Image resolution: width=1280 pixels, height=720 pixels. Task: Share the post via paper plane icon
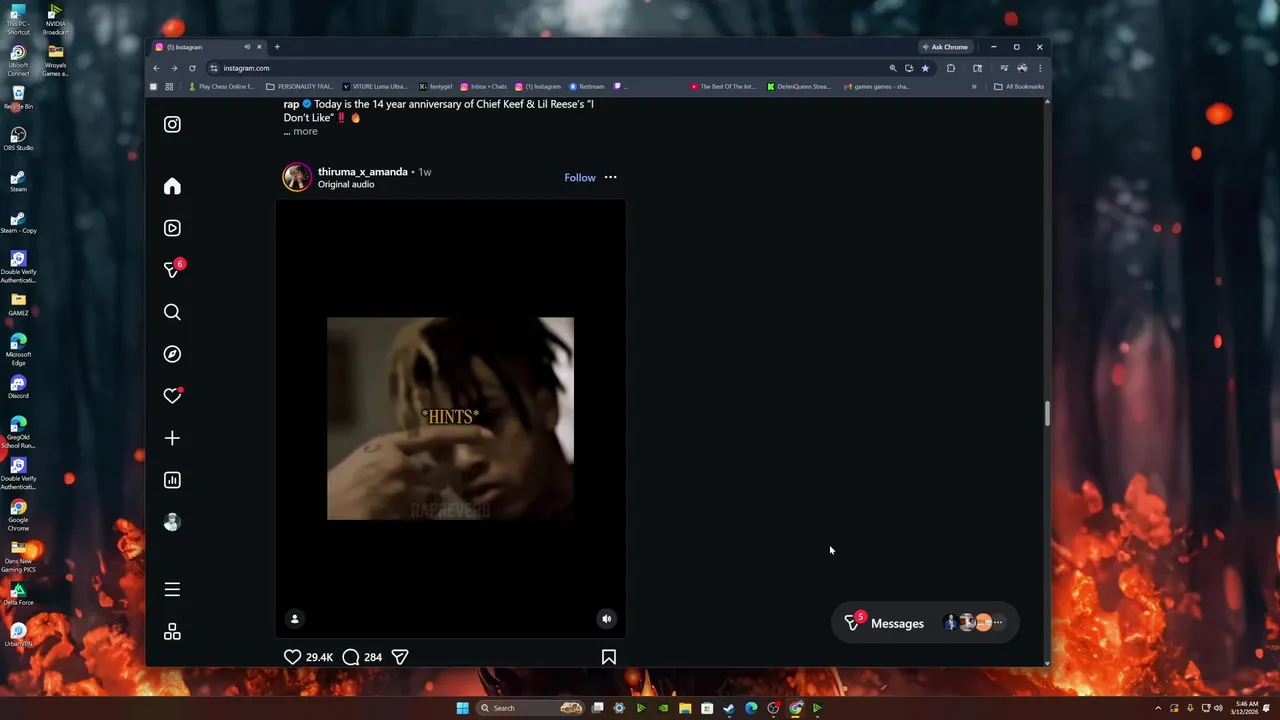pyautogui.click(x=400, y=657)
